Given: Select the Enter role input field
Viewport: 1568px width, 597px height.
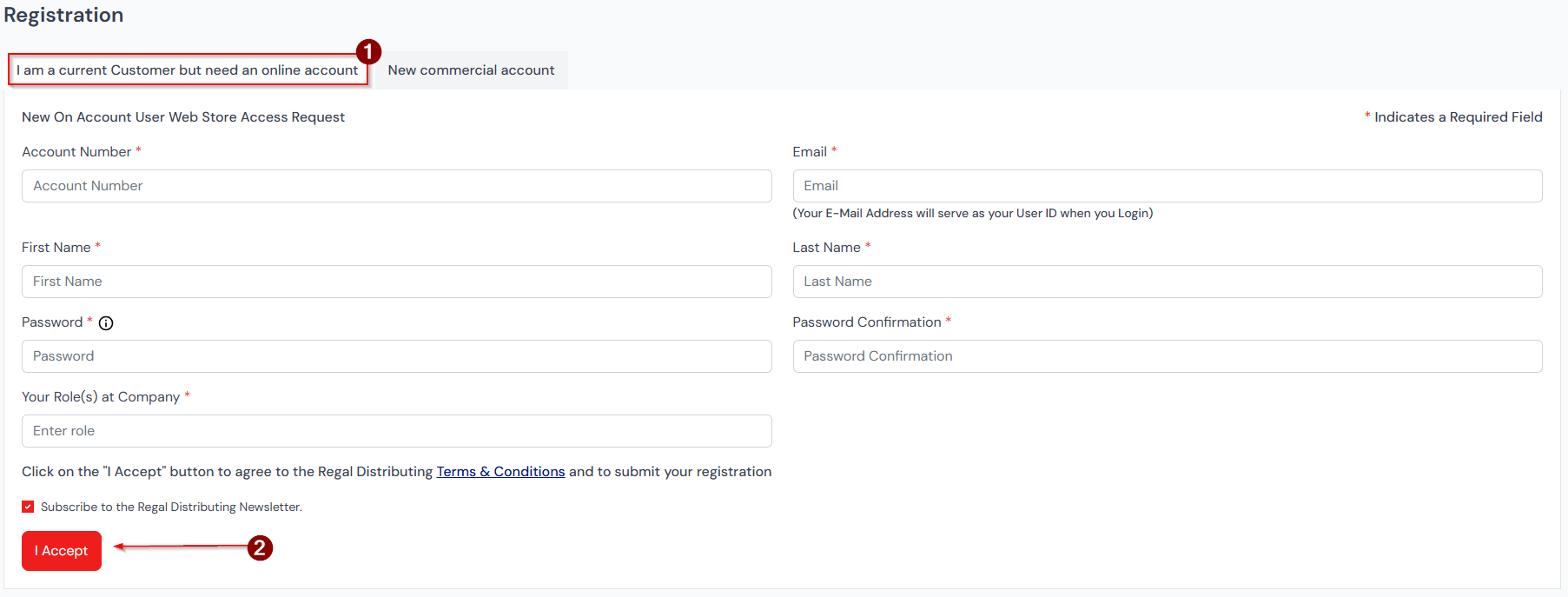Looking at the screenshot, I should pyautogui.click(x=396, y=431).
